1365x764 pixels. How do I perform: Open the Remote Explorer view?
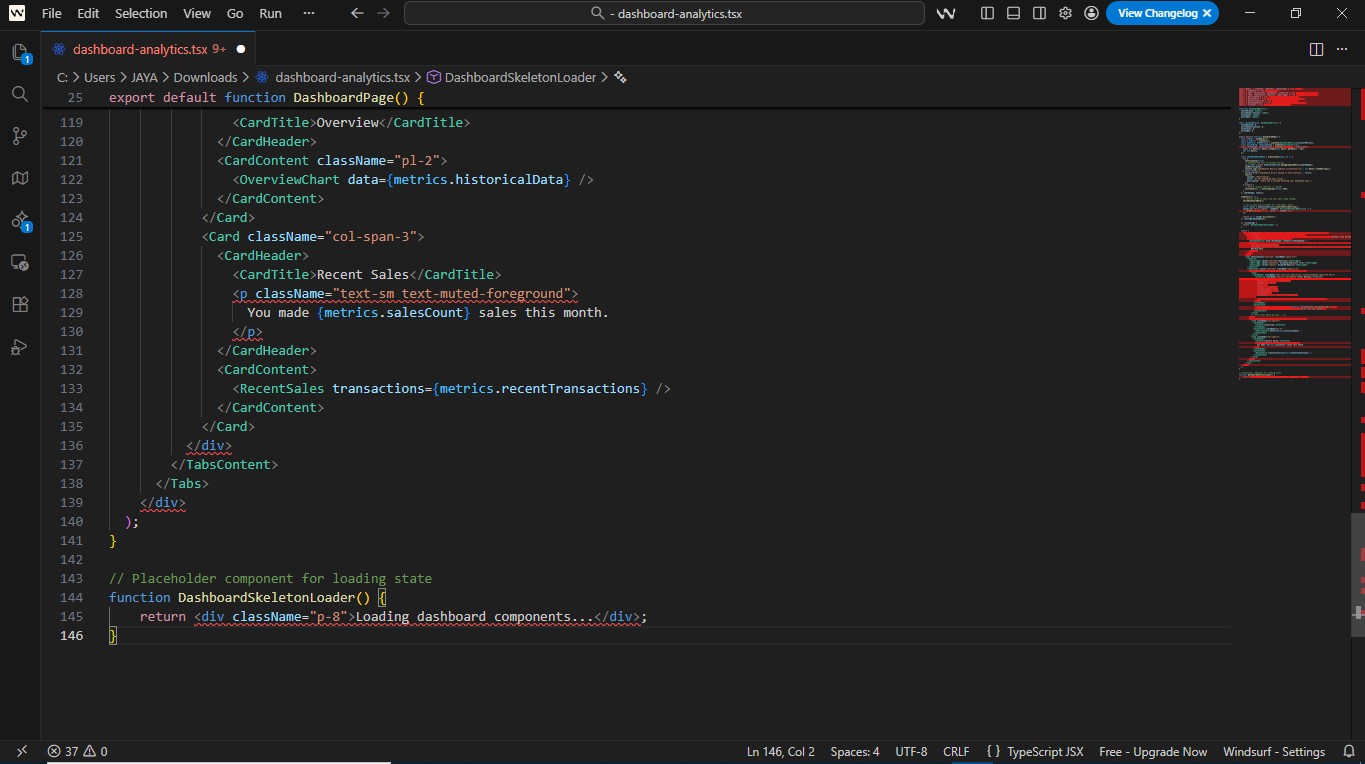click(20, 262)
